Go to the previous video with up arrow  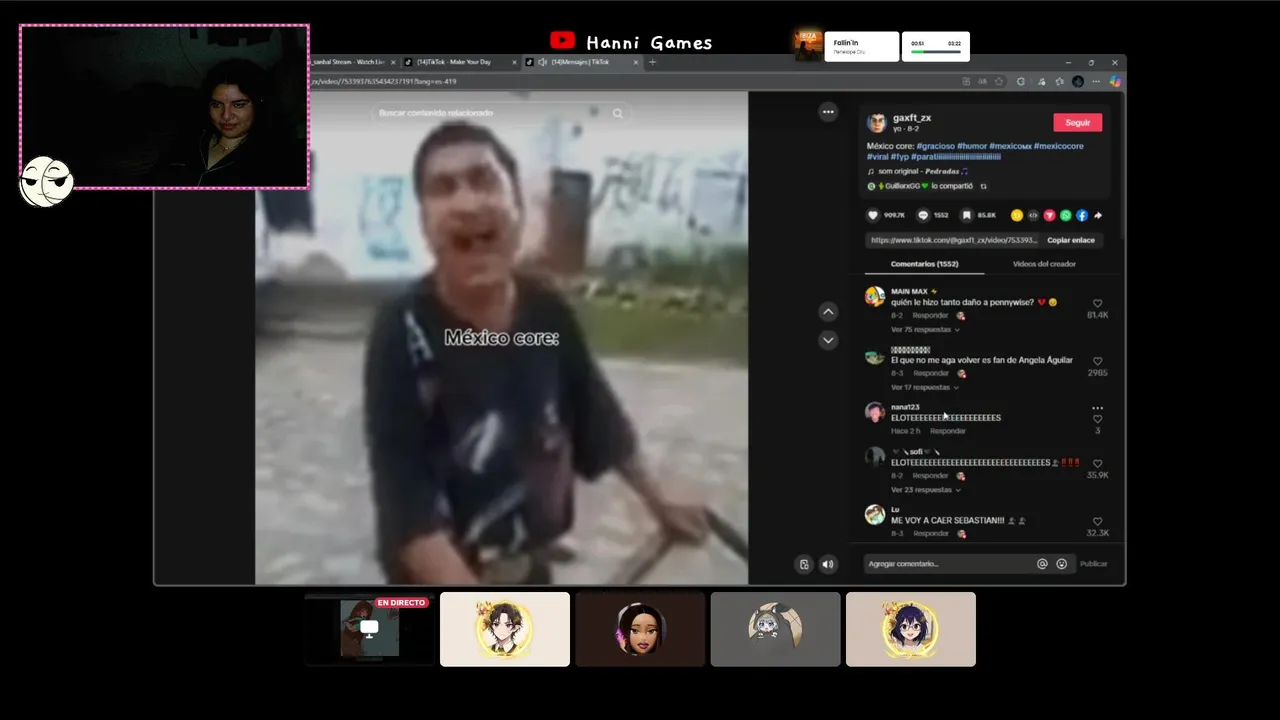click(828, 312)
